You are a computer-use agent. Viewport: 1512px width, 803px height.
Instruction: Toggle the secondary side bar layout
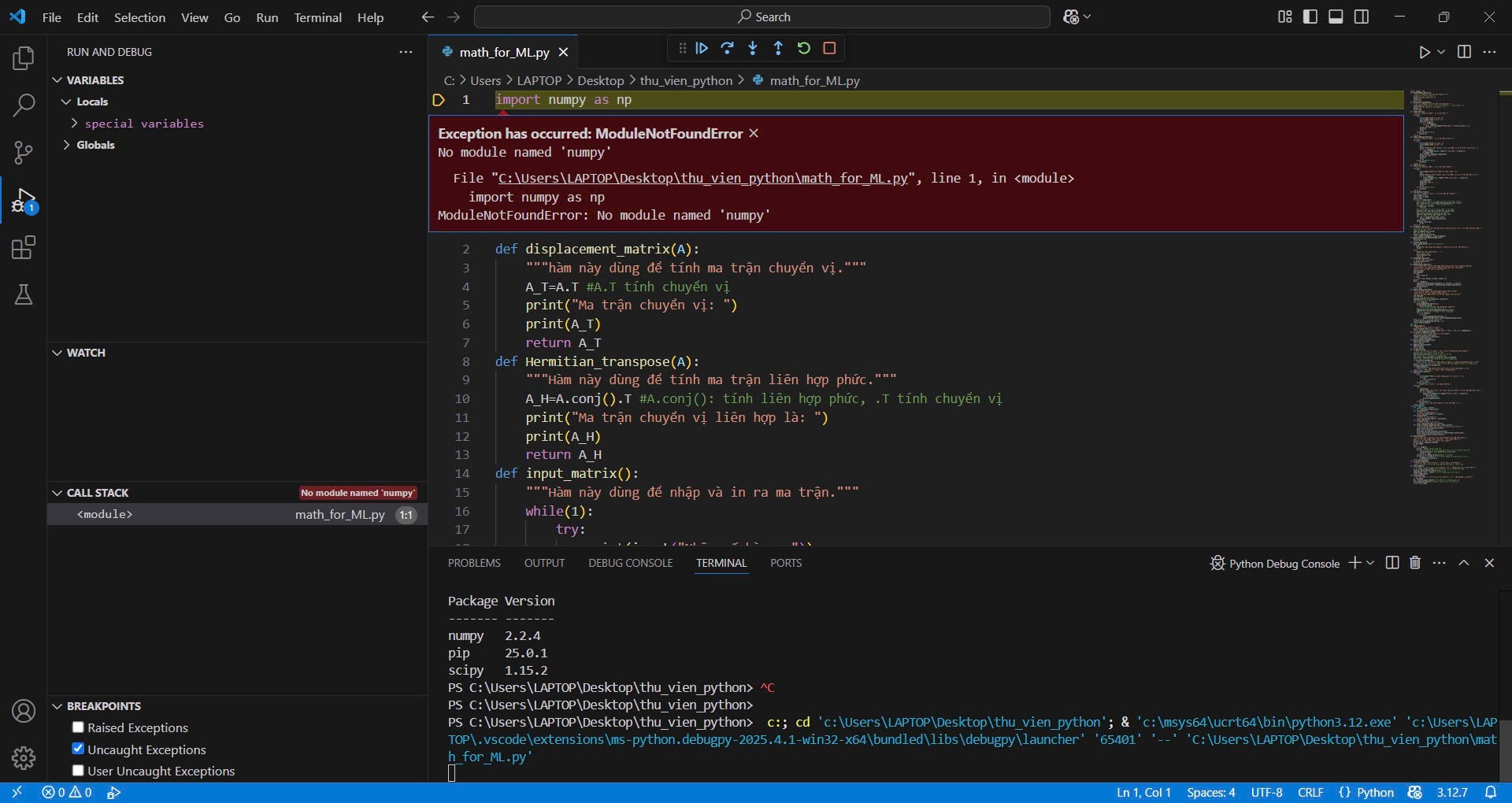click(x=1362, y=17)
